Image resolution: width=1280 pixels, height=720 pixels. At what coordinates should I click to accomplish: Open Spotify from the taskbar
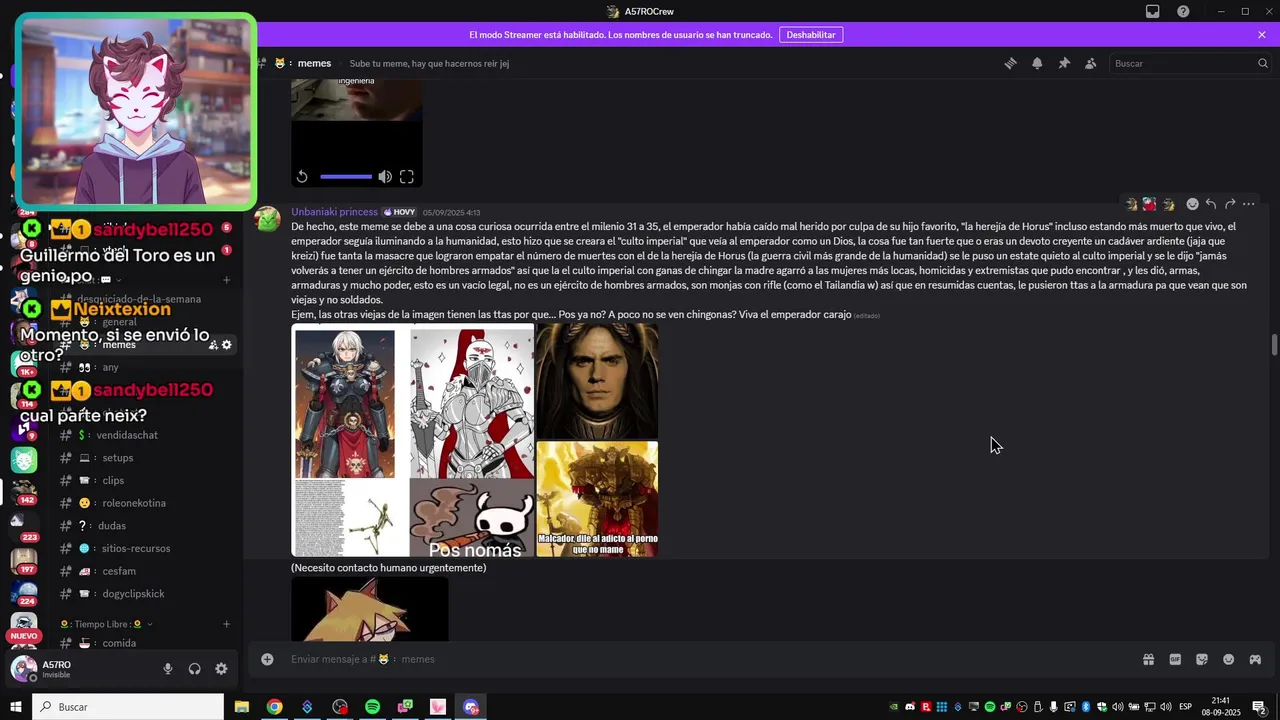(372, 707)
